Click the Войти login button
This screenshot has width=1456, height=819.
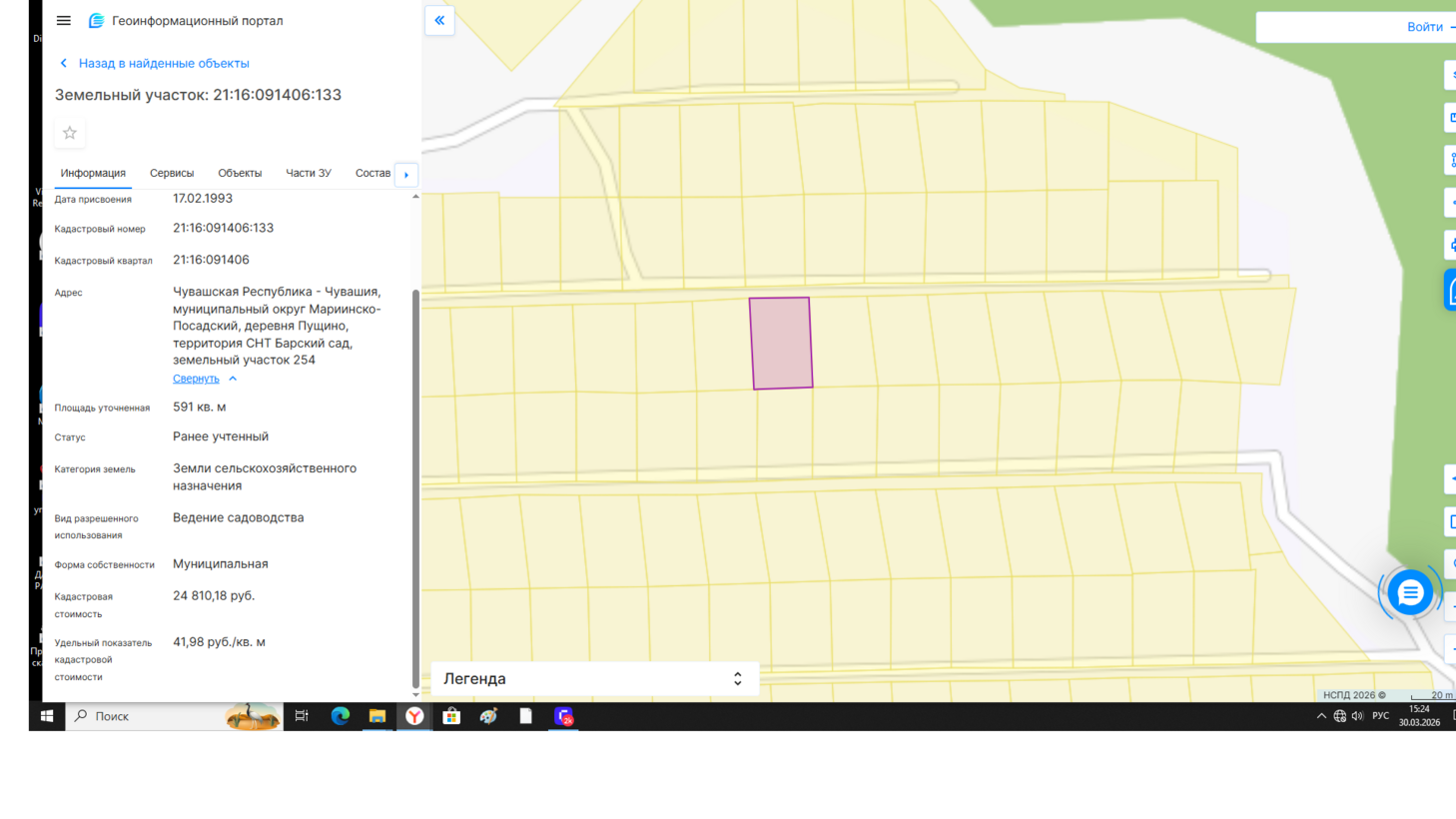pyautogui.click(x=1424, y=27)
